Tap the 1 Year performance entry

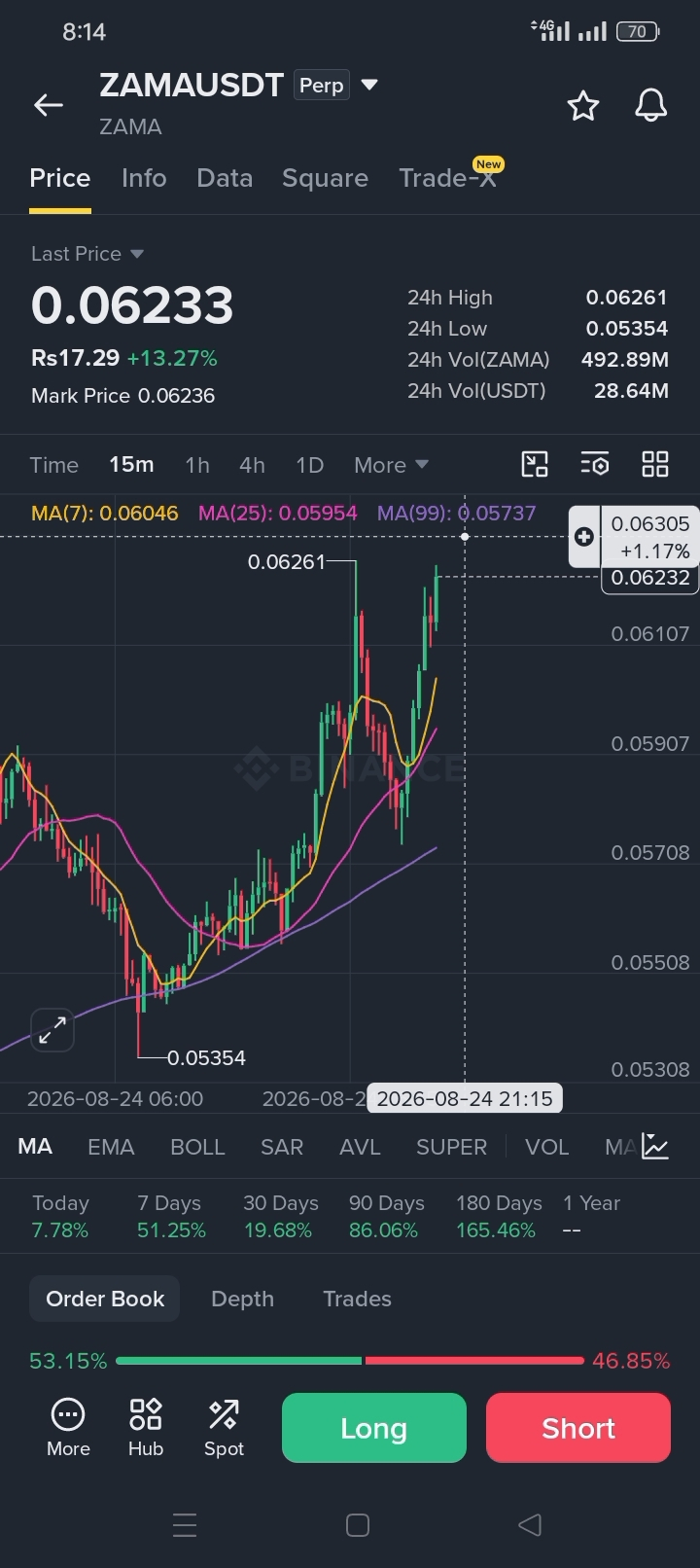pyautogui.click(x=591, y=1217)
